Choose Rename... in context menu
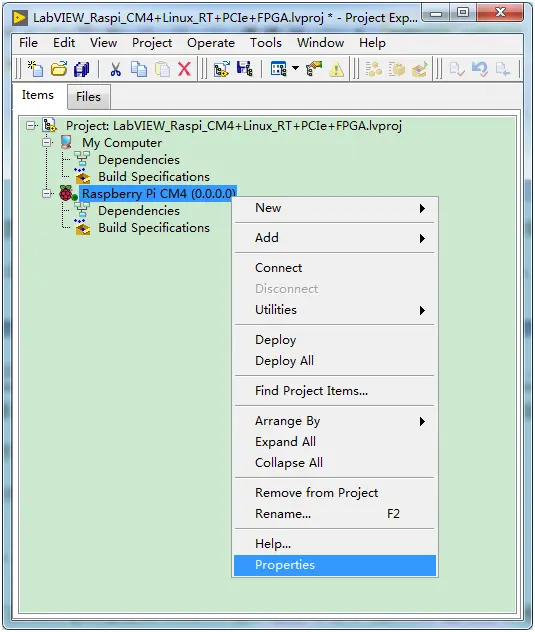The width and height of the screenshot is (535, 632). pyautogui.click(x=335, y=514)
